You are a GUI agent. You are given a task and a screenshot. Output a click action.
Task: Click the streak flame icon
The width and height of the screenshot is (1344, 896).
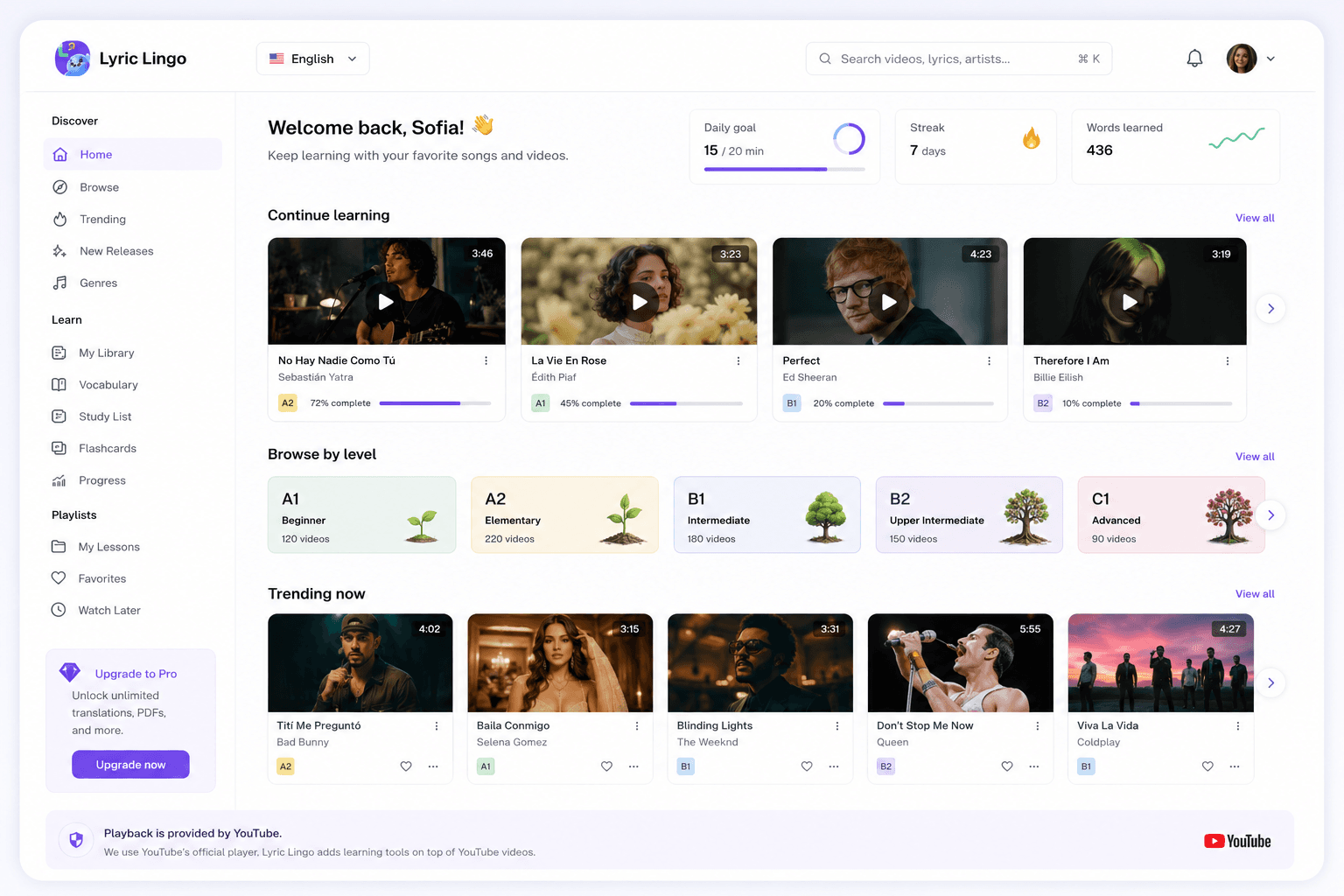(1032, 138)
